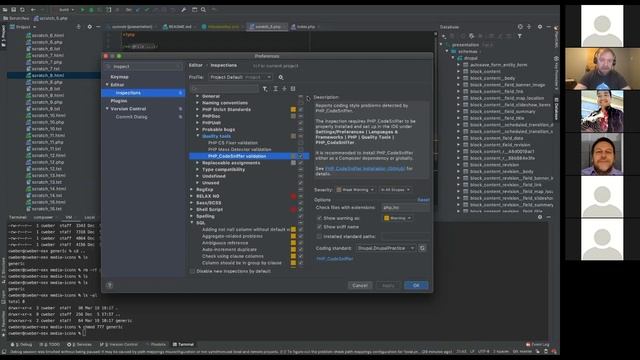Screen dimensions: 640x360
Task: Expand the Probable bugs group
Action: pos(198,130)
